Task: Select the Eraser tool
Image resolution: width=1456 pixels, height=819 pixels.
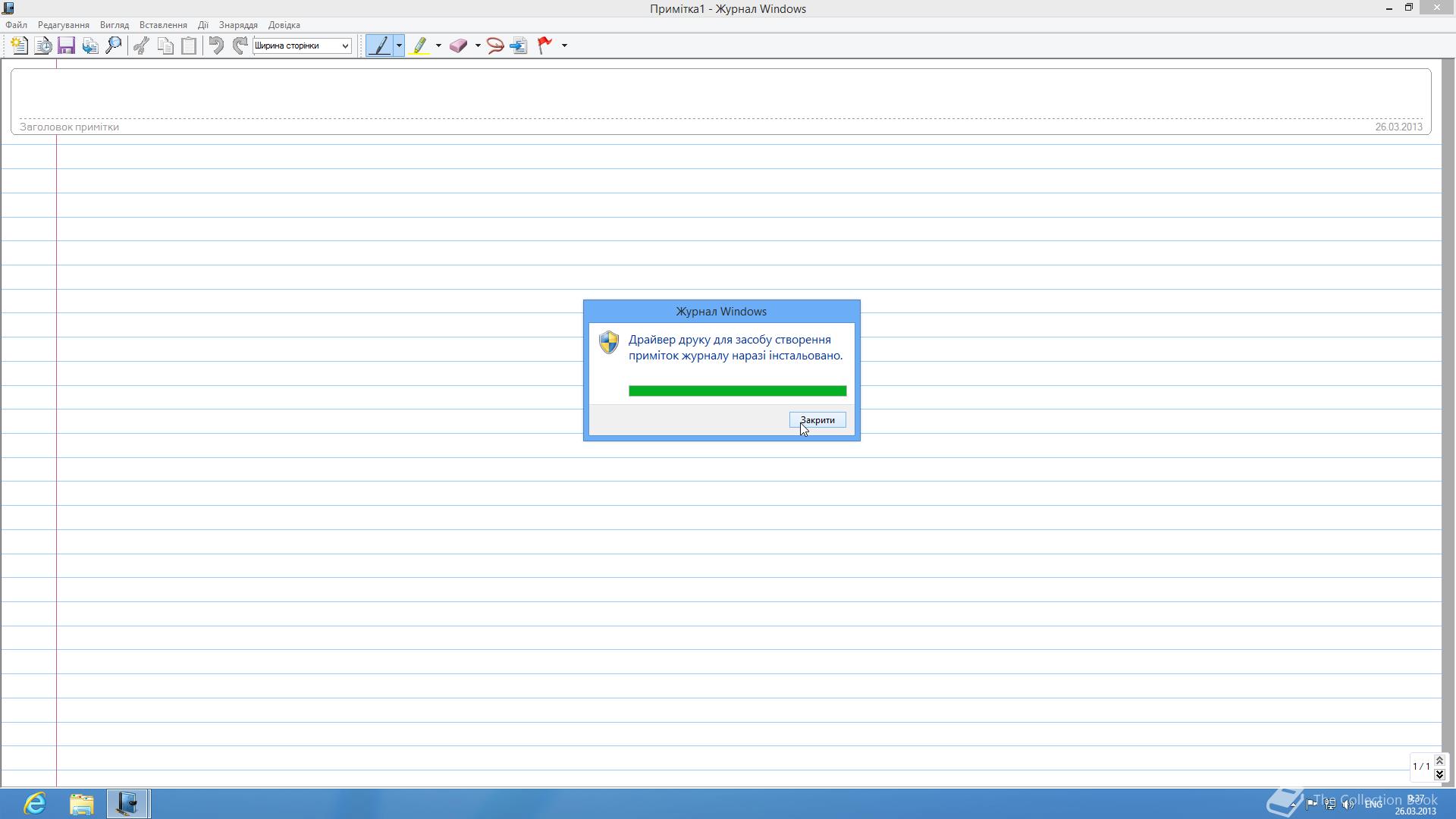Action: (x=458, y=45)
